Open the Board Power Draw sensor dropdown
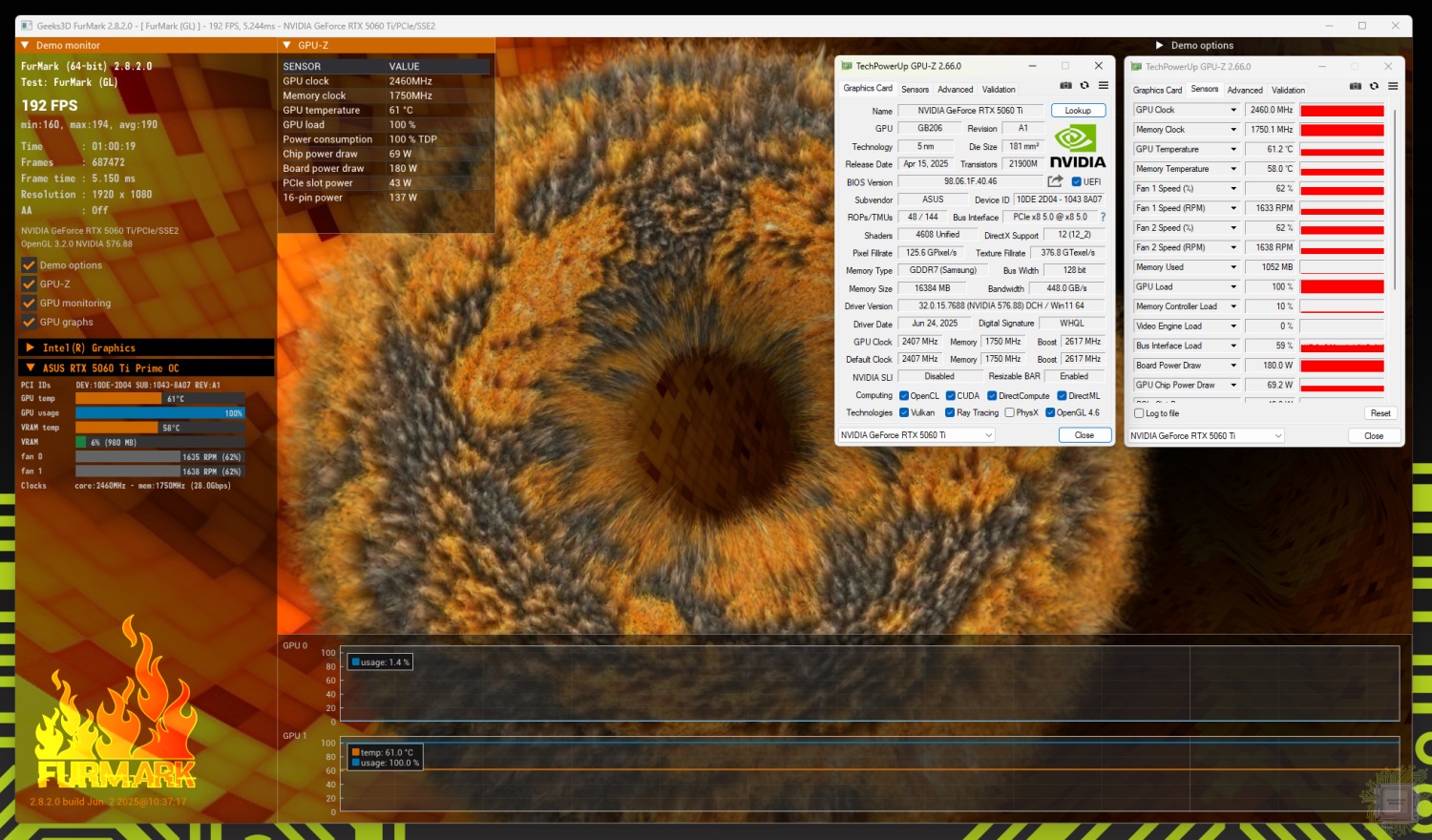This screenshot has height=840, width=1432. tap(1233, 366)
